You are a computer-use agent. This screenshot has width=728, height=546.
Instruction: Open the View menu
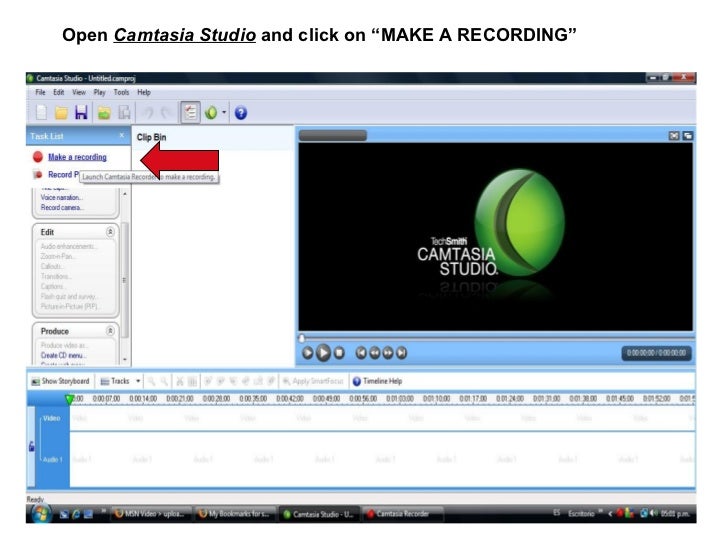point(79,92)
